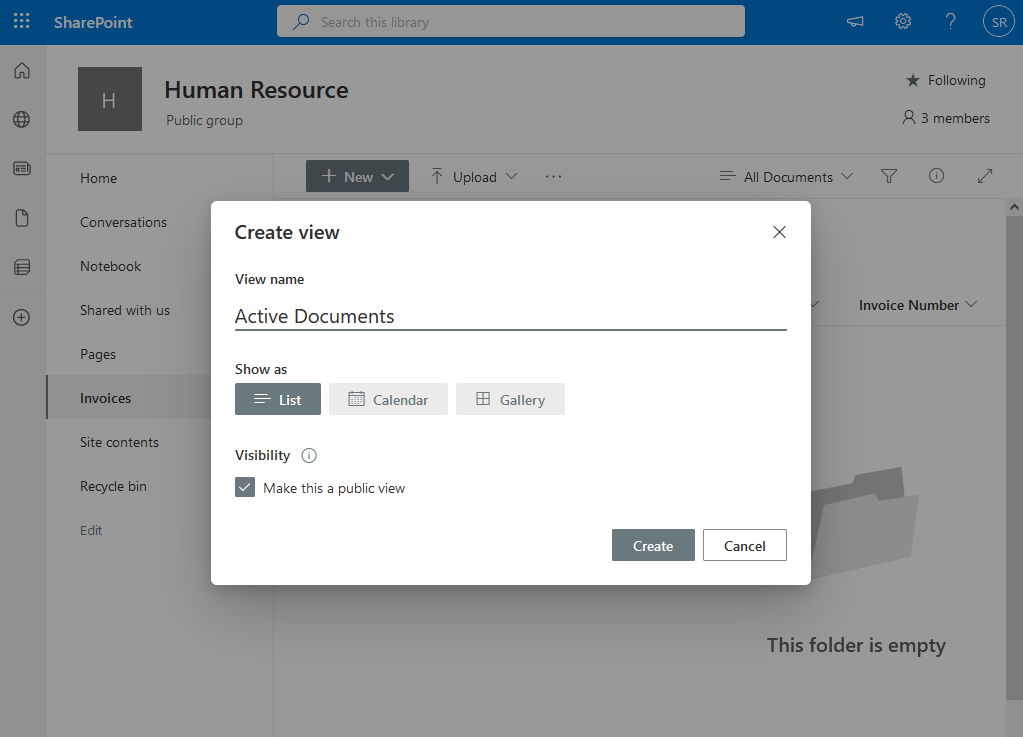Open the create site plus icon

coord(21,317)
